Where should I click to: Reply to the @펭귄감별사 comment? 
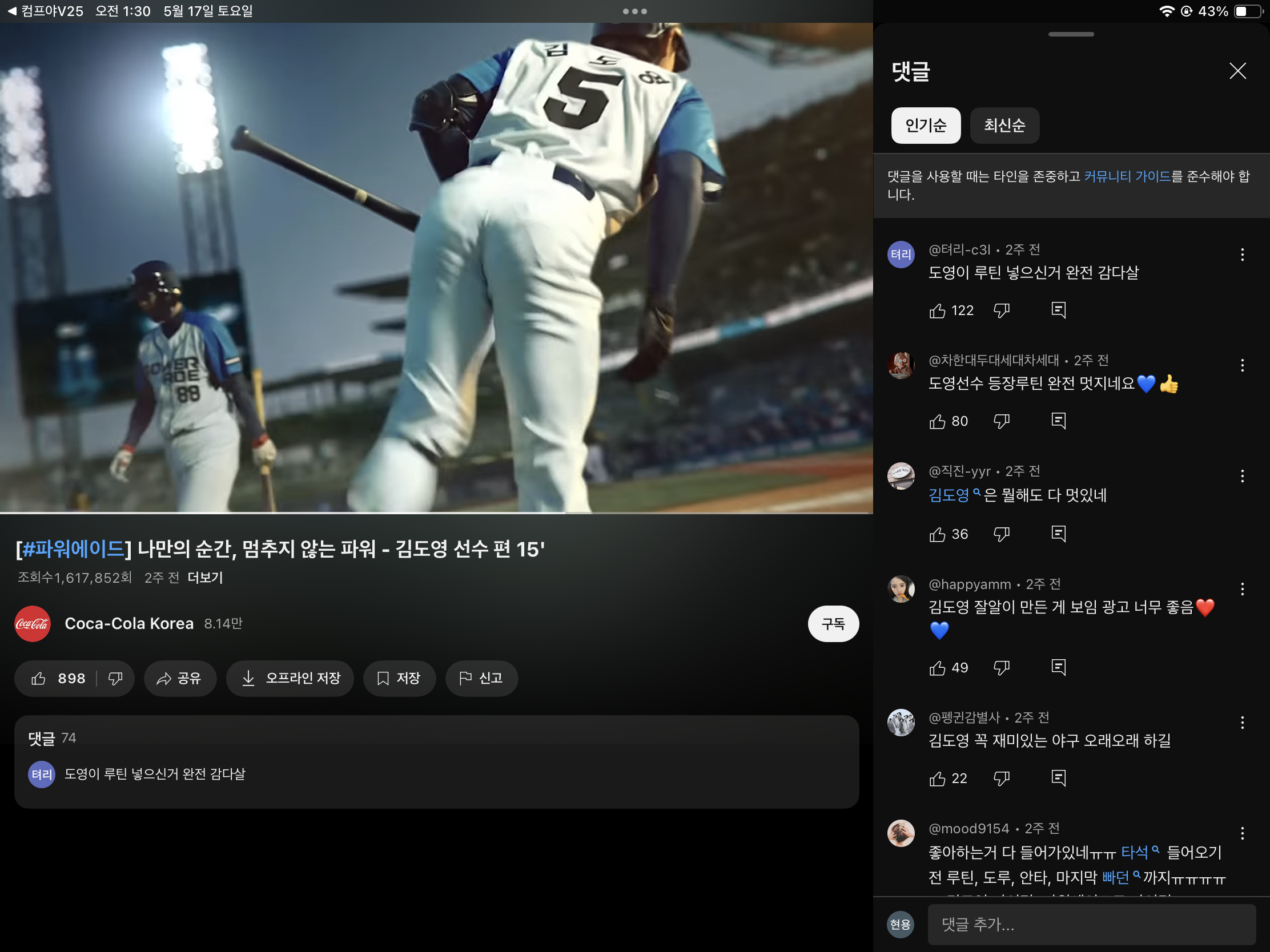pyautogui.click(x=1059, y=778)
